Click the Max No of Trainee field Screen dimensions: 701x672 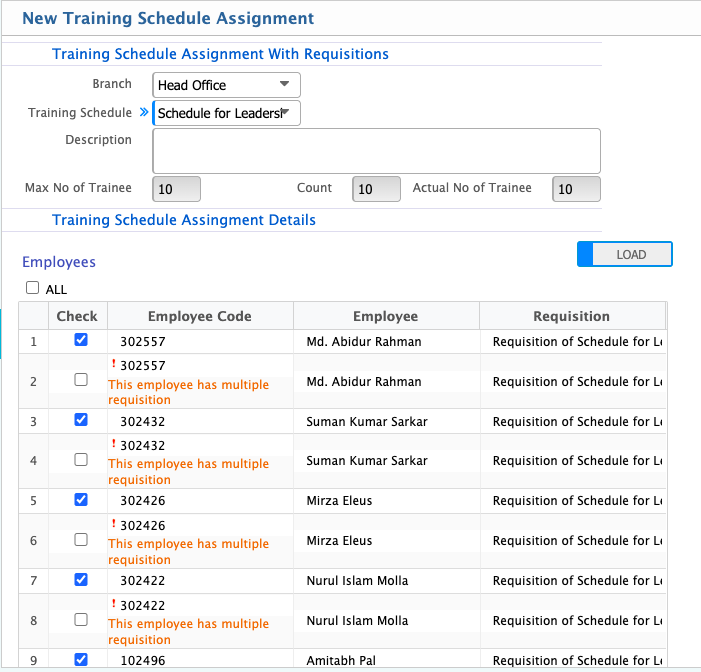tap(177, 189)
